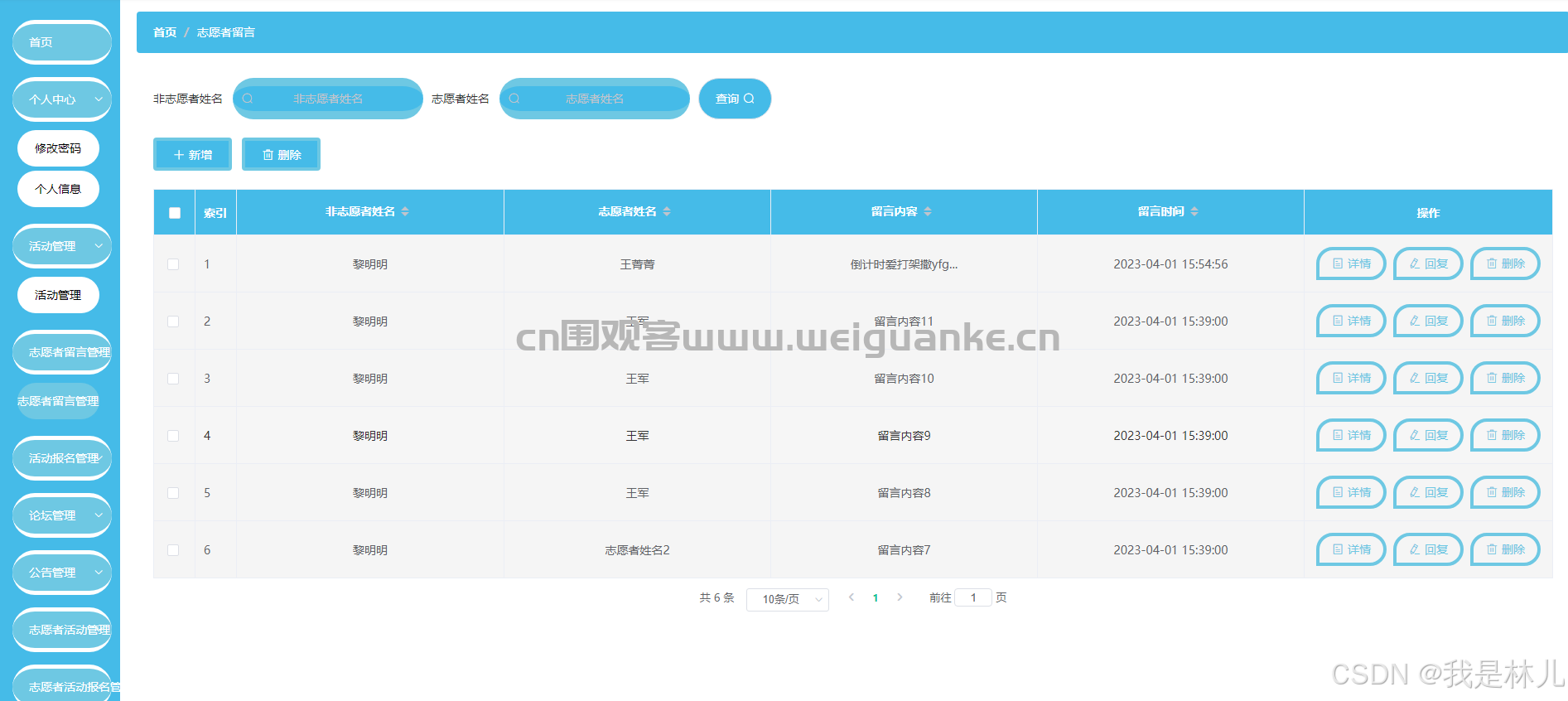Check the checkbox for row 5
Image resolution: width=1568 pixels, height=701 pixels.
173,493
